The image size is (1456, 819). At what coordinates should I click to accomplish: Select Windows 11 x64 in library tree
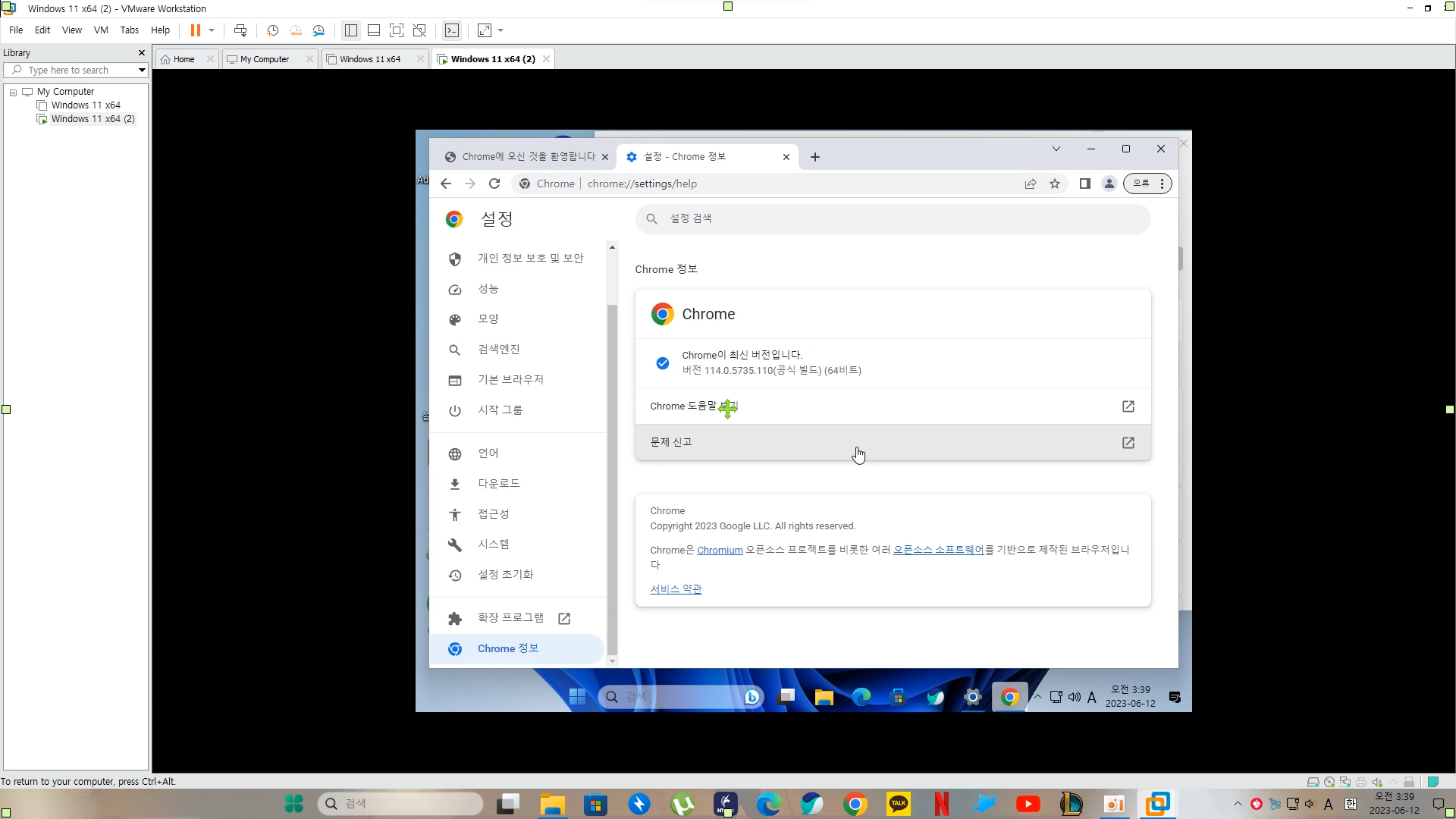(86, 105)
